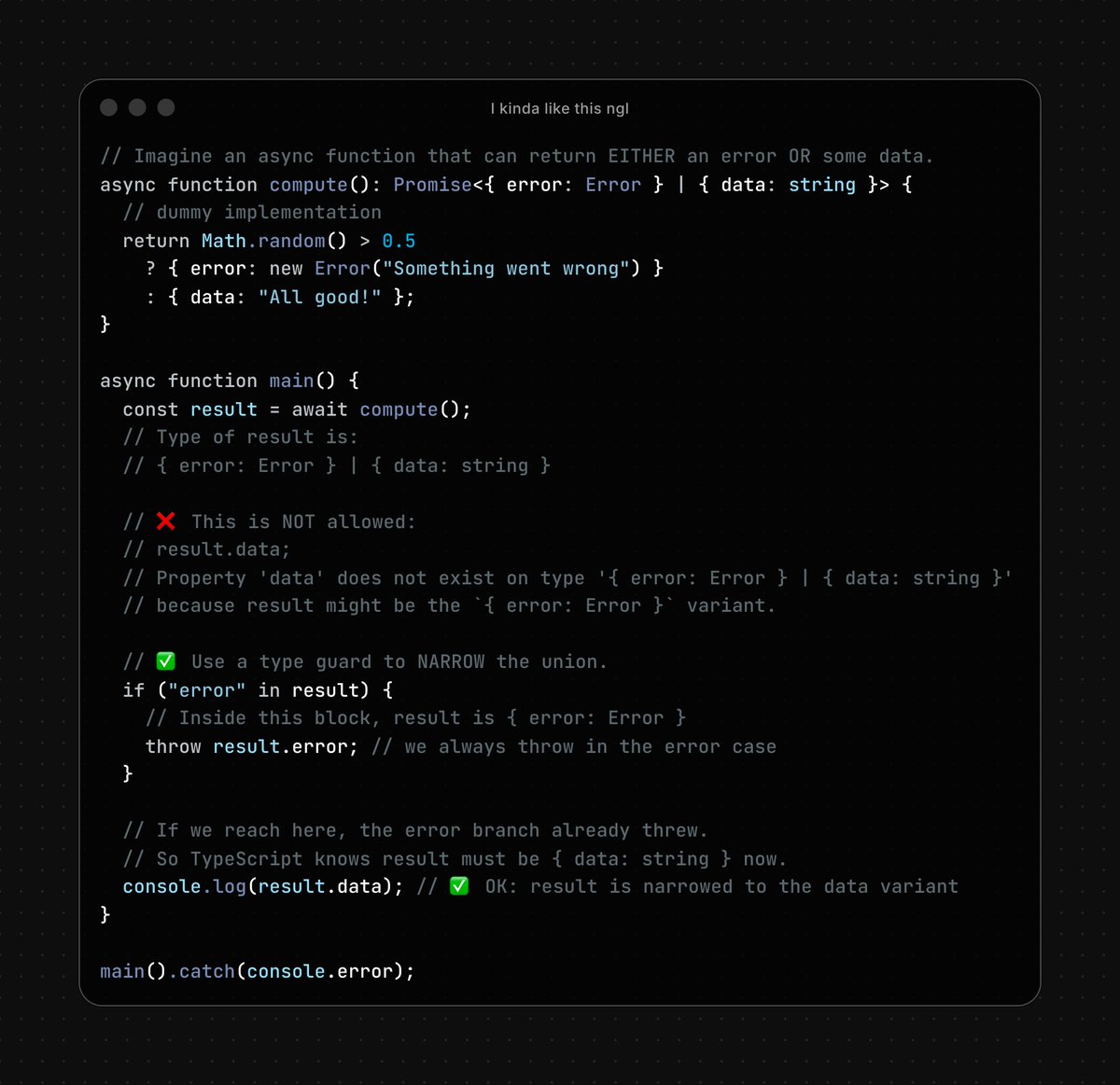Click 'main().catch(console.error);' line

pos(258,971)
